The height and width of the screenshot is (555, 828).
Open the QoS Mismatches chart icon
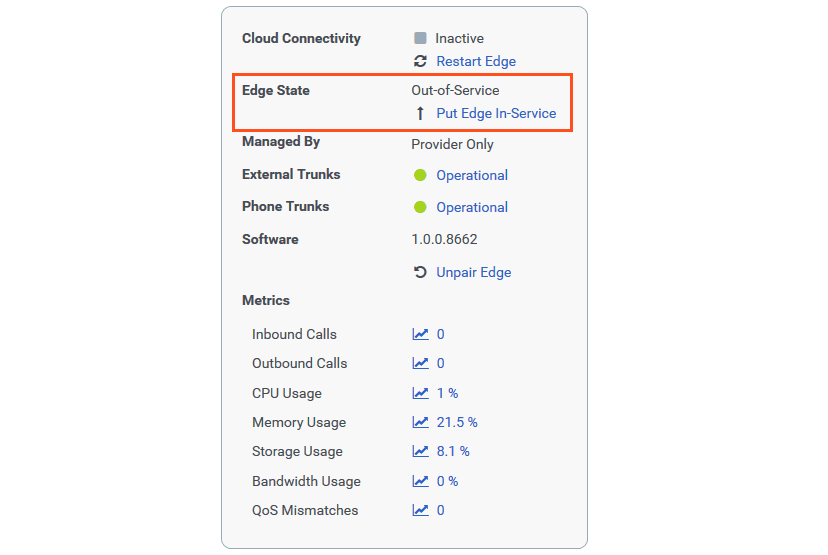[x=421, y=510]
